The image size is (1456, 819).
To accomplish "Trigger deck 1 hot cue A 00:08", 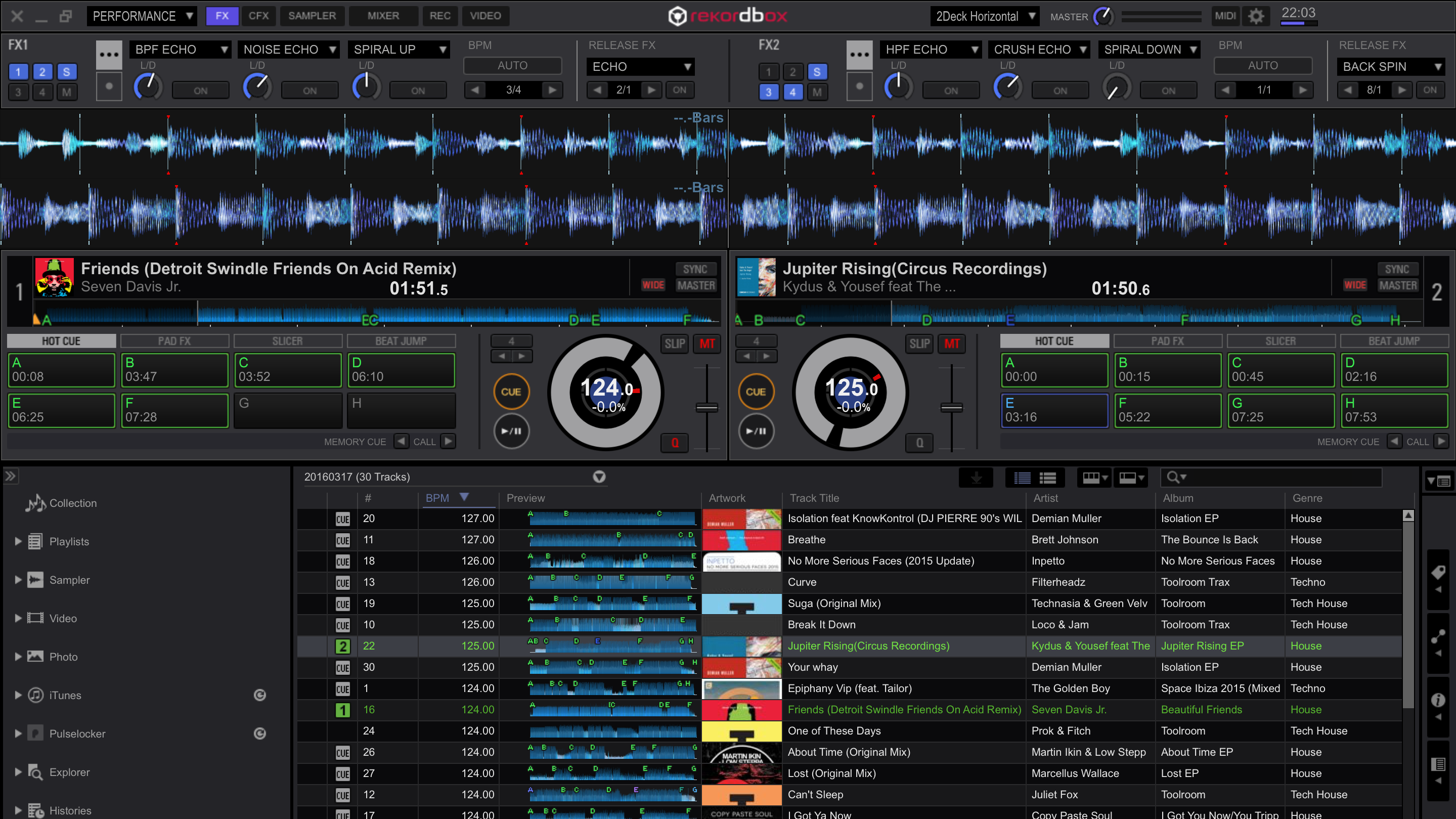I will [x=61, y=370].
